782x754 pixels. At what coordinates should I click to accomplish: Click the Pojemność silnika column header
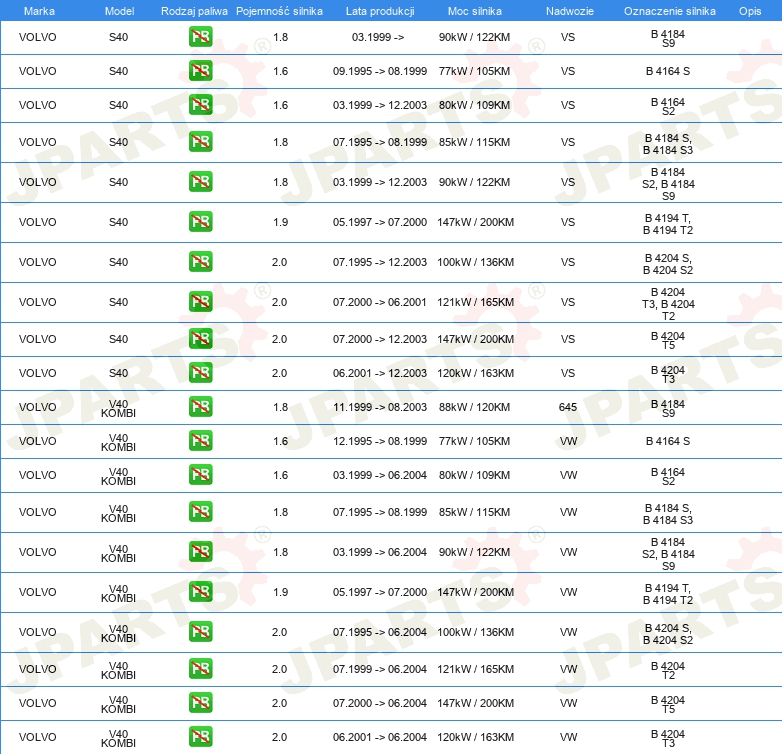pos(279,11)
